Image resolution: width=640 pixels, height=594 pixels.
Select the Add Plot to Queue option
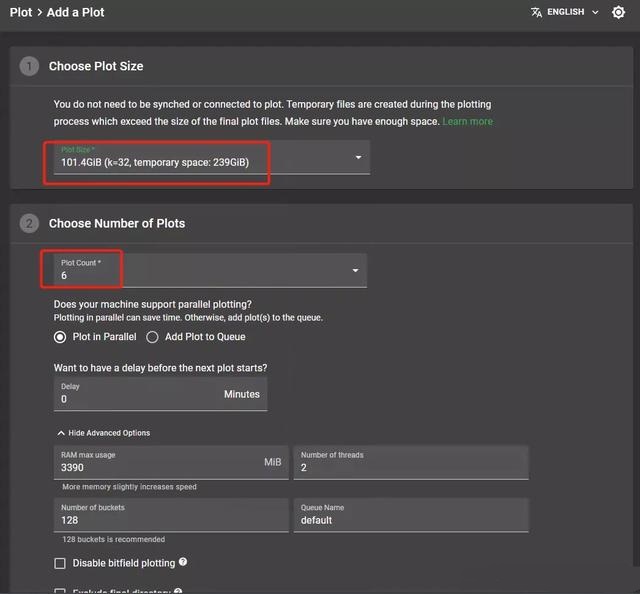[196, 337]
